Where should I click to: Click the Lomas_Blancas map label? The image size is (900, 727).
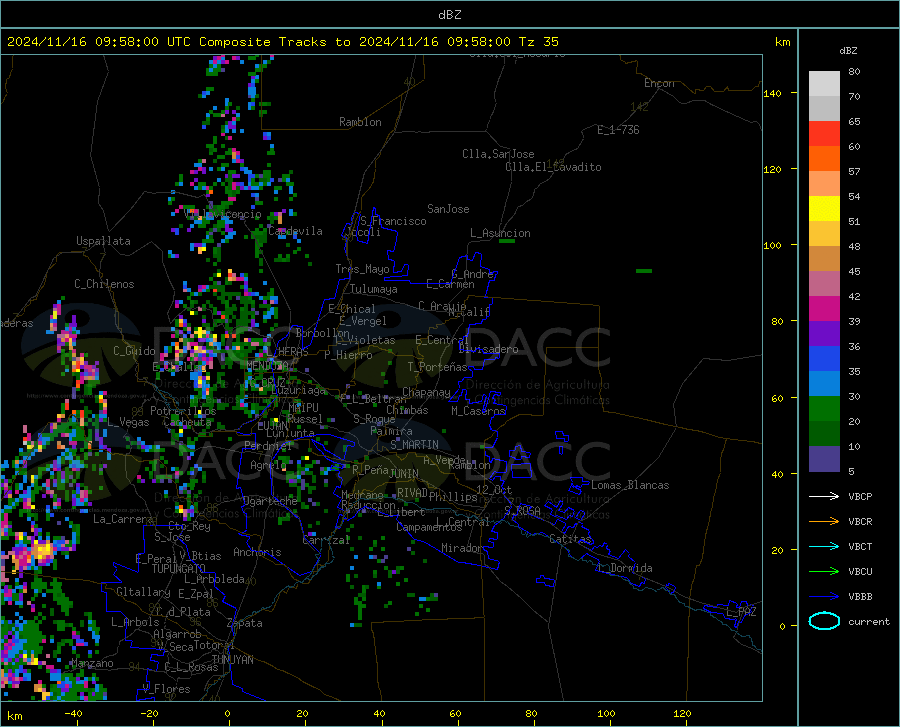[630, 485]
